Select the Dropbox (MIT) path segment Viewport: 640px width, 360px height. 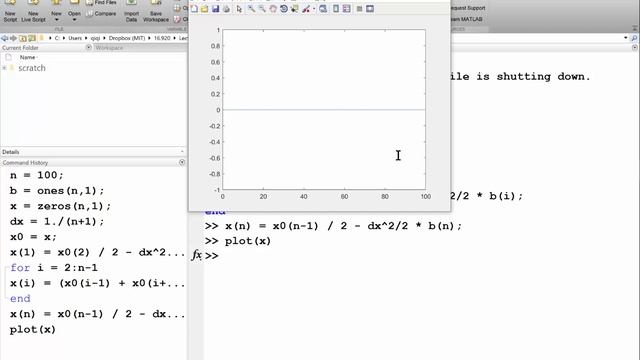tap(127, 38)
